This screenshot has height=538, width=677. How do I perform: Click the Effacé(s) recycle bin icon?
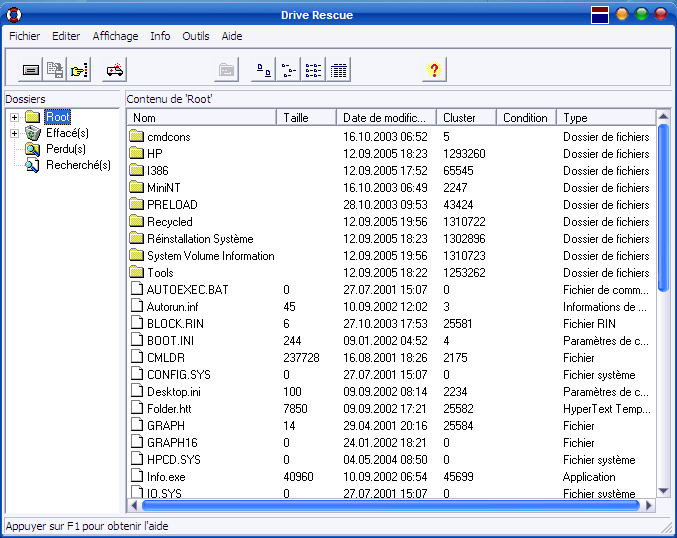33,133
